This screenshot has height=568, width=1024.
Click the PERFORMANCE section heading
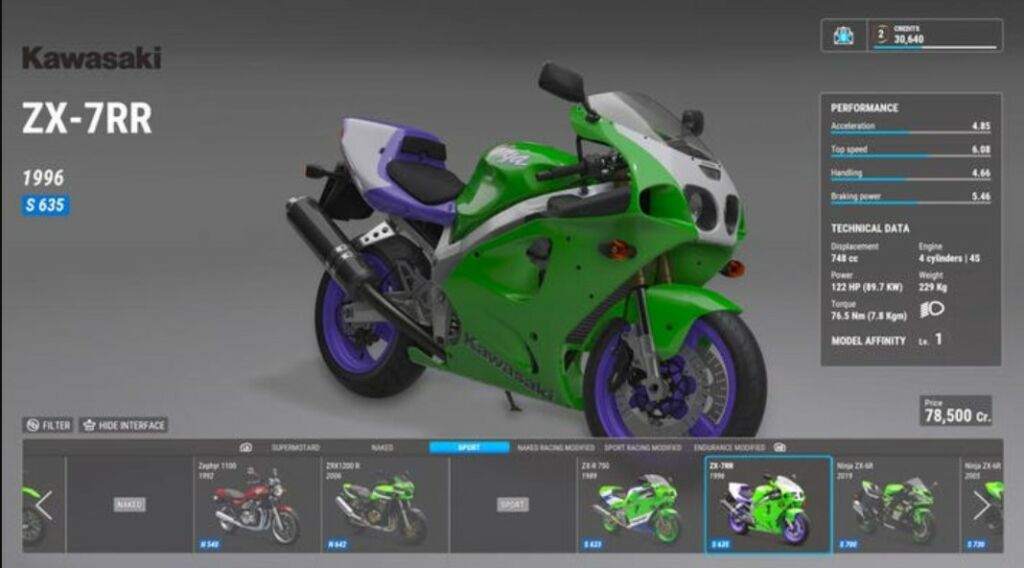point(865,108)
